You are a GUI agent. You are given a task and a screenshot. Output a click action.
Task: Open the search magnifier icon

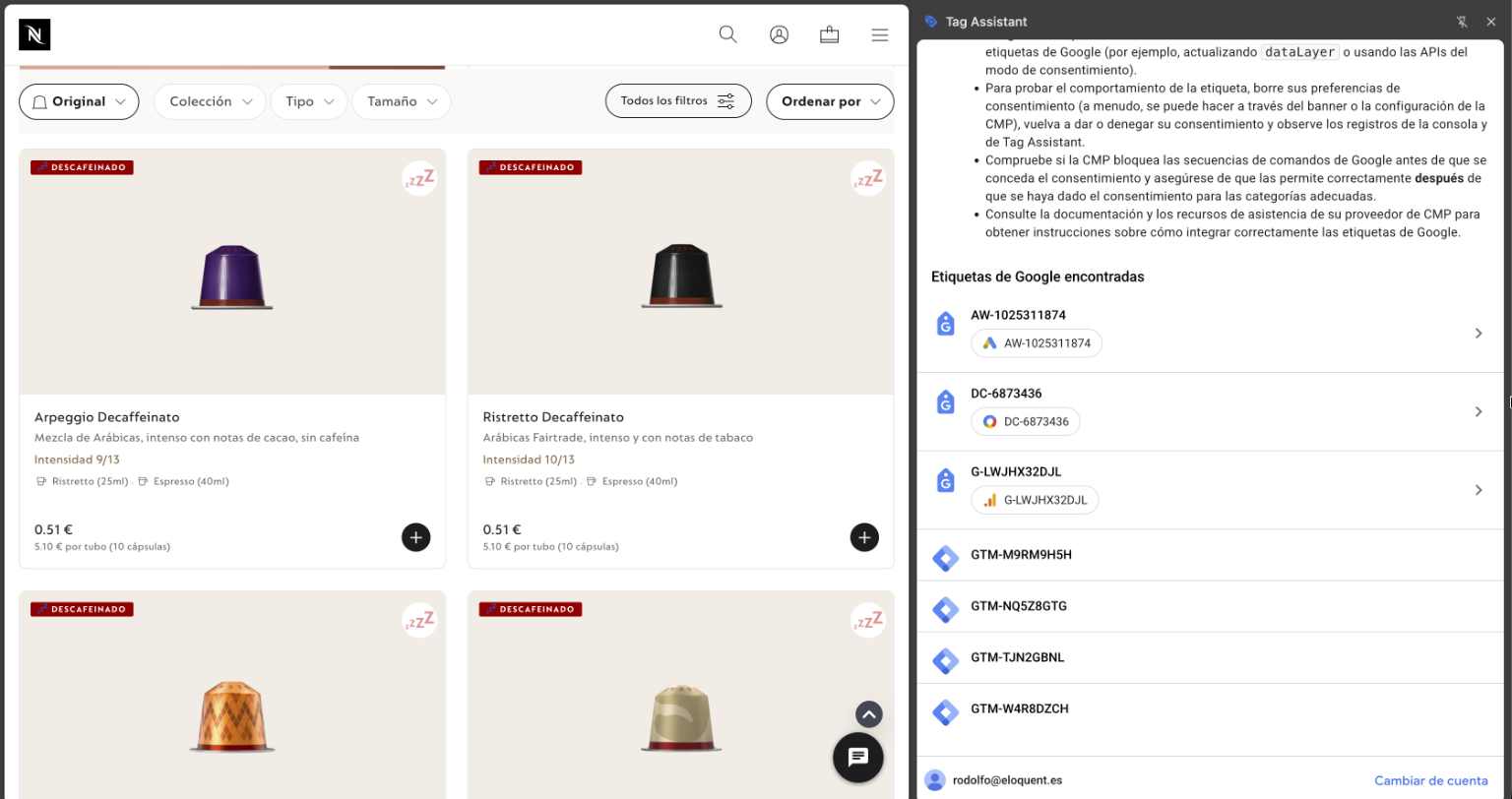(728, 34)
